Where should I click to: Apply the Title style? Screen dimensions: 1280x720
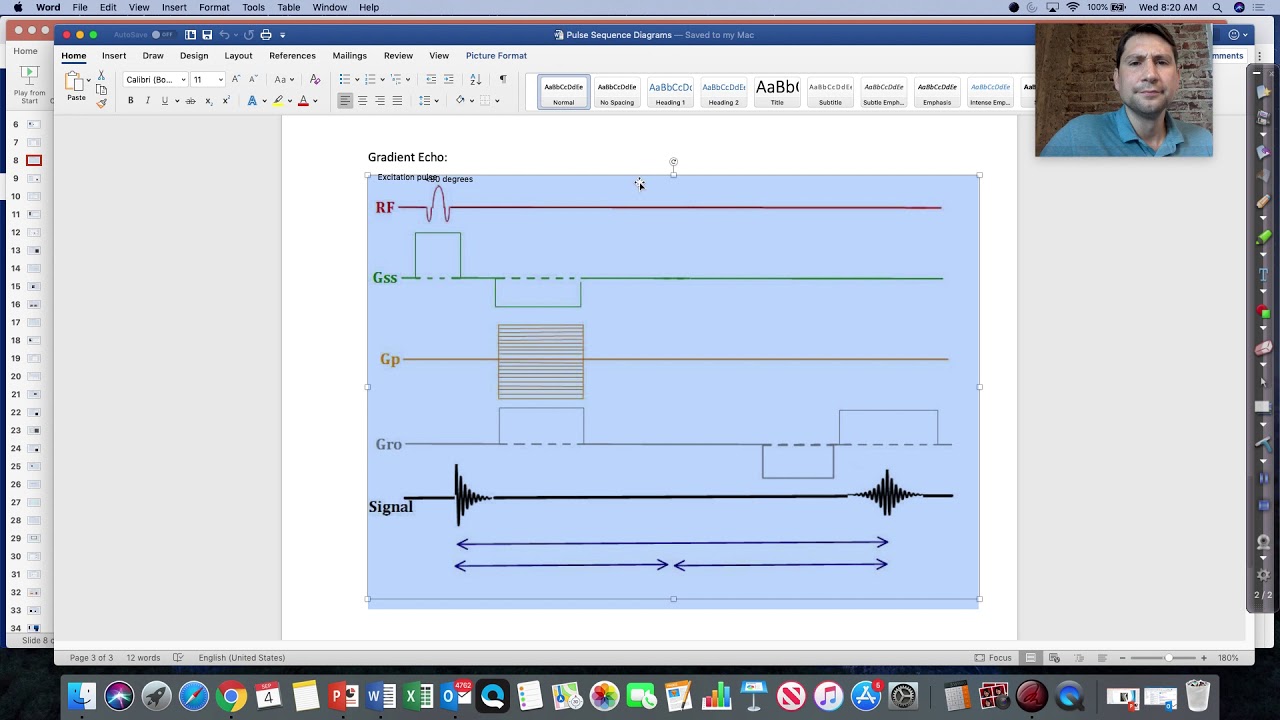pyautogui.click(x=777, y=92)
